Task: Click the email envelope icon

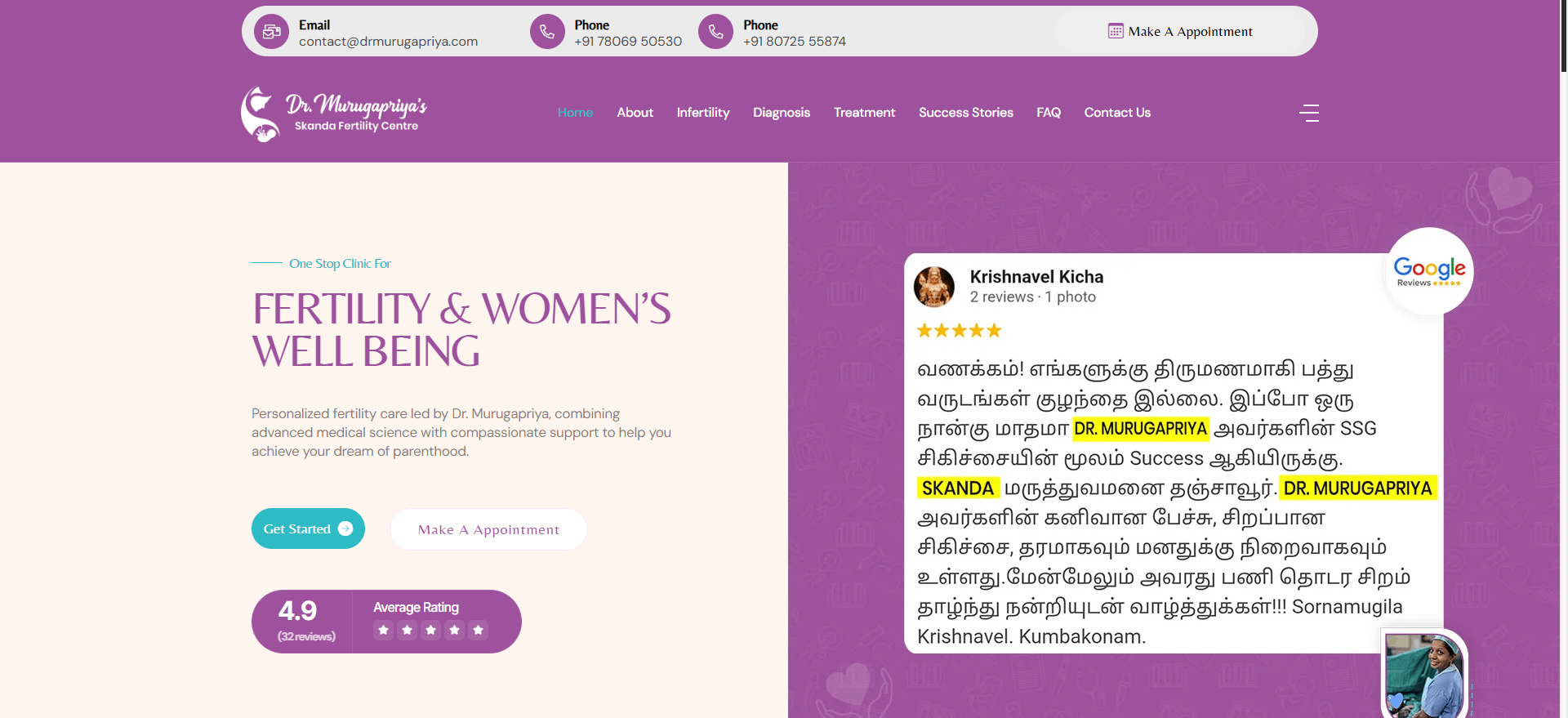Action: click(x=271, y=32)
